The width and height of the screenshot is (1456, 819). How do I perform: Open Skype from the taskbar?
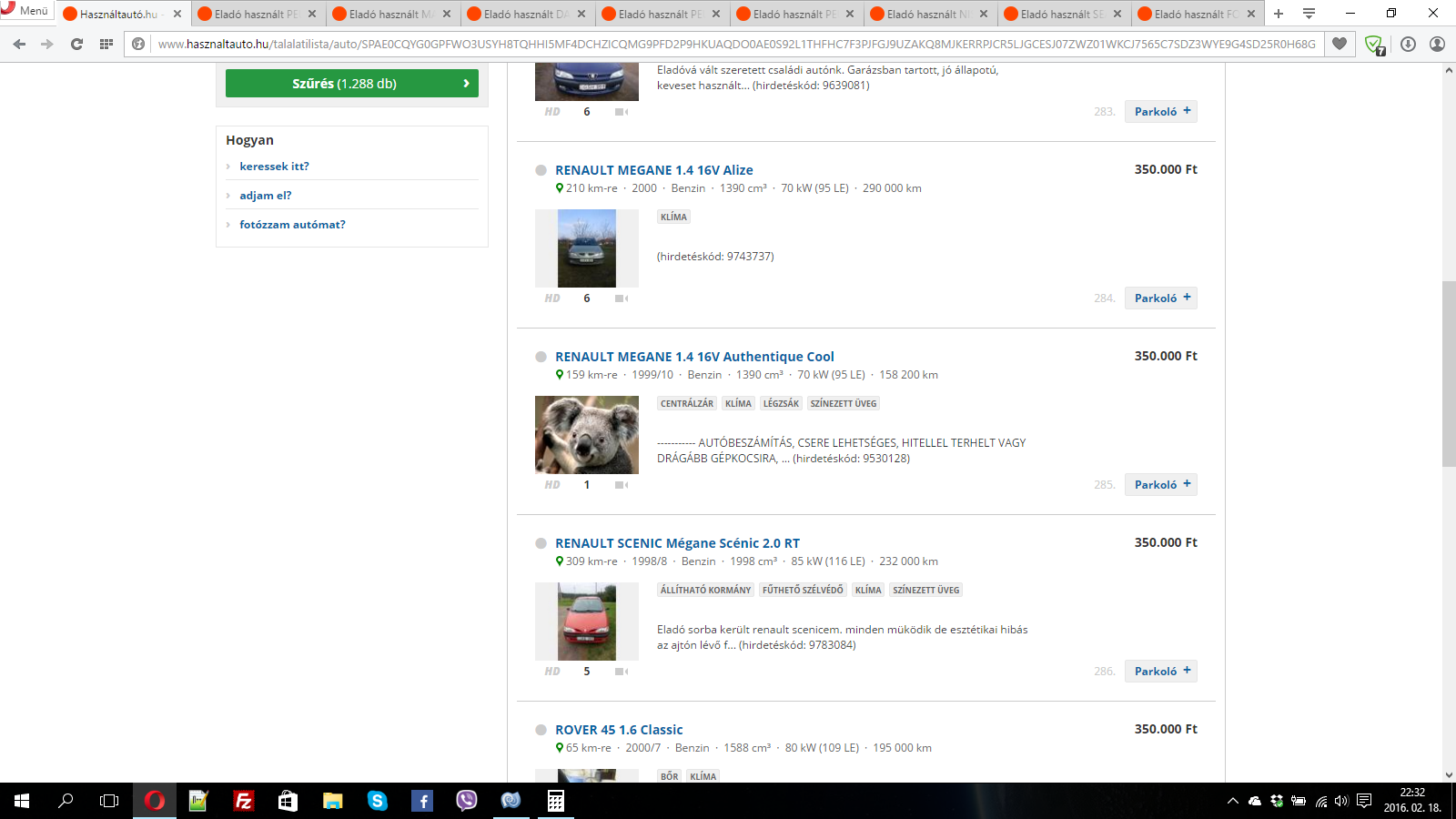coord(377,801)
